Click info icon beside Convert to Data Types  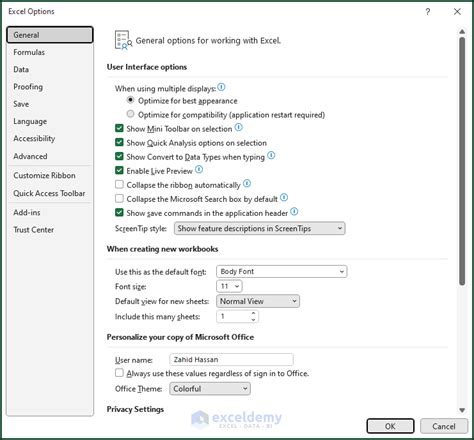tap(271, 155)
